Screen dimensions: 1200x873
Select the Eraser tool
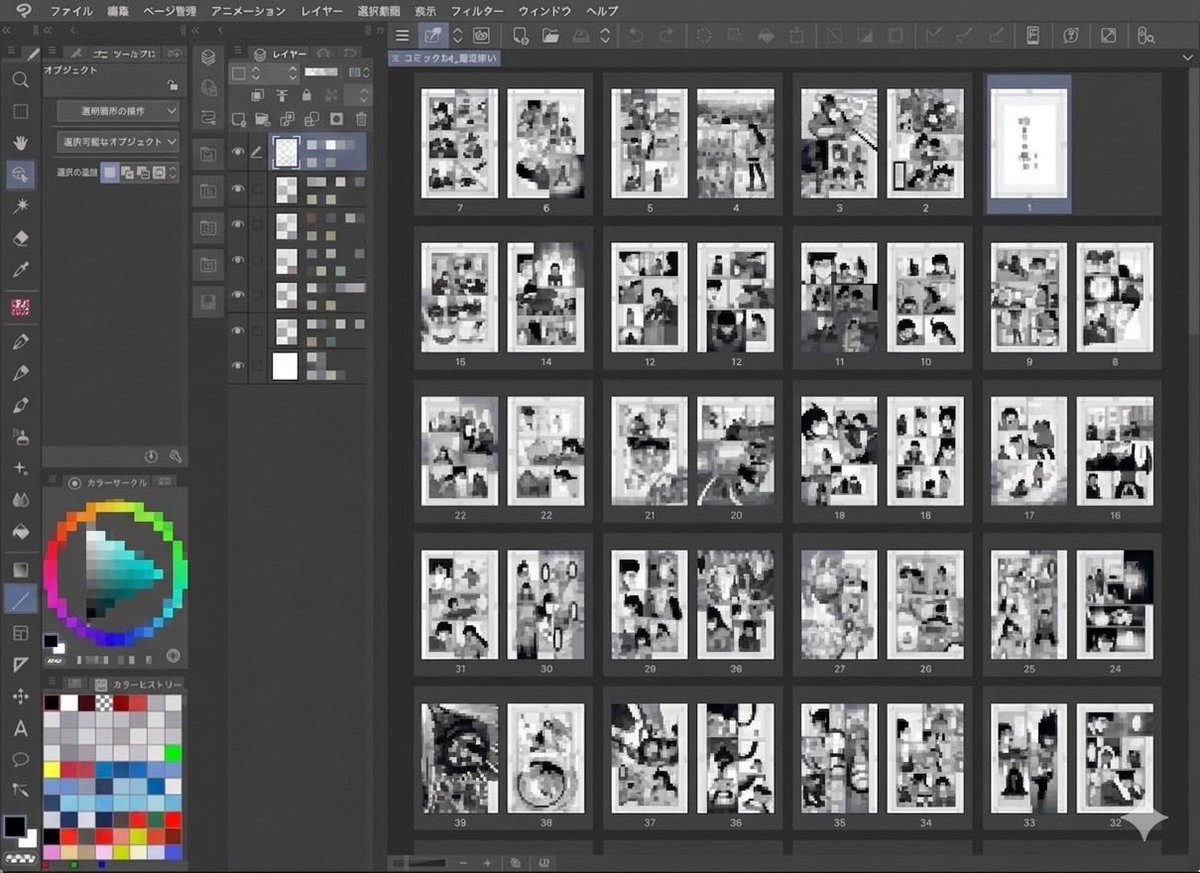point(20,238)
